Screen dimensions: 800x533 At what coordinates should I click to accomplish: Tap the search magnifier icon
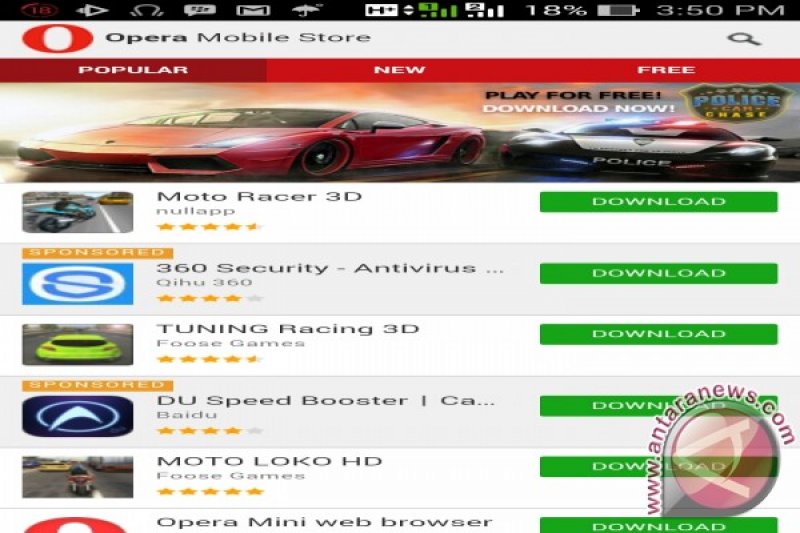[744, 39]
